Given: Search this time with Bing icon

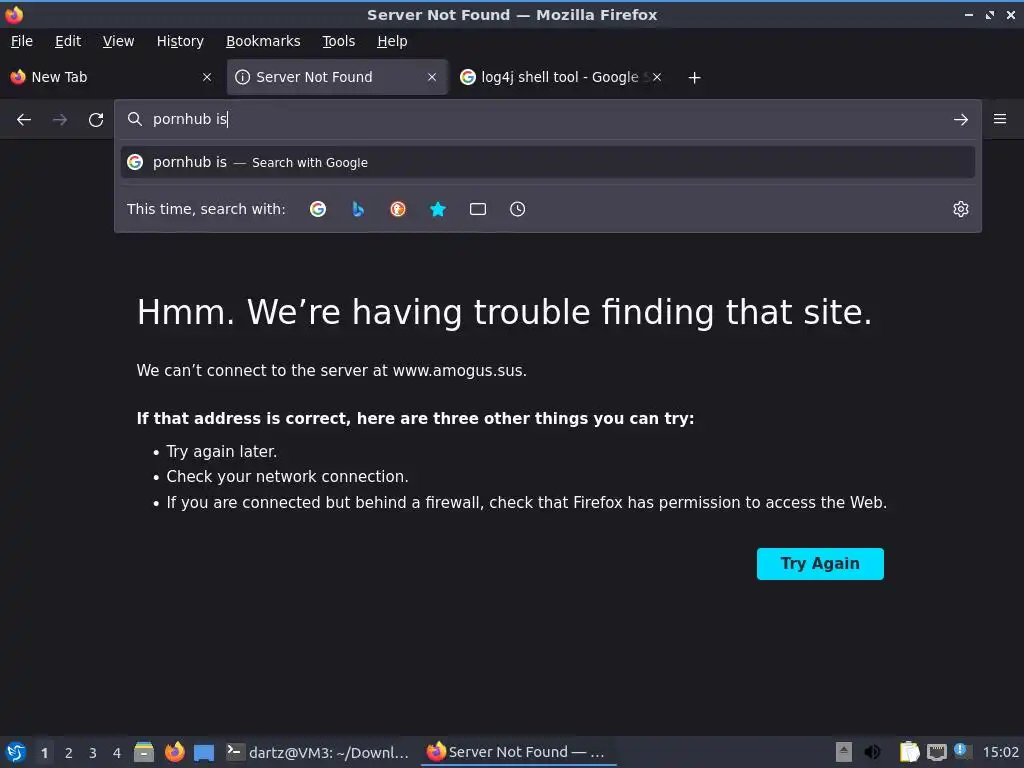Looking at the screenshot, I should coord(358,209).
